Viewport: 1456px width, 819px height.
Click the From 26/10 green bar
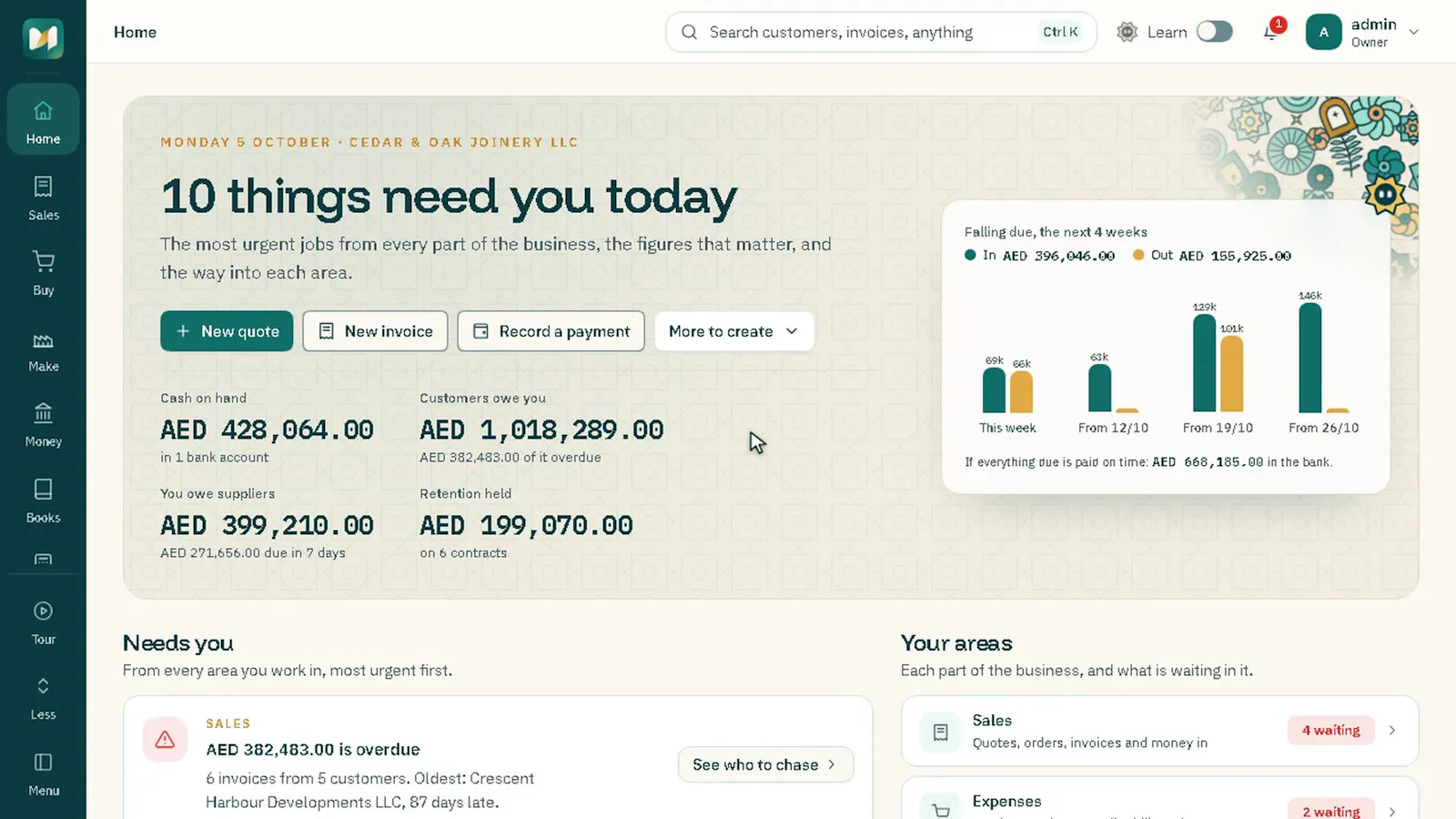pos(1309,358)
